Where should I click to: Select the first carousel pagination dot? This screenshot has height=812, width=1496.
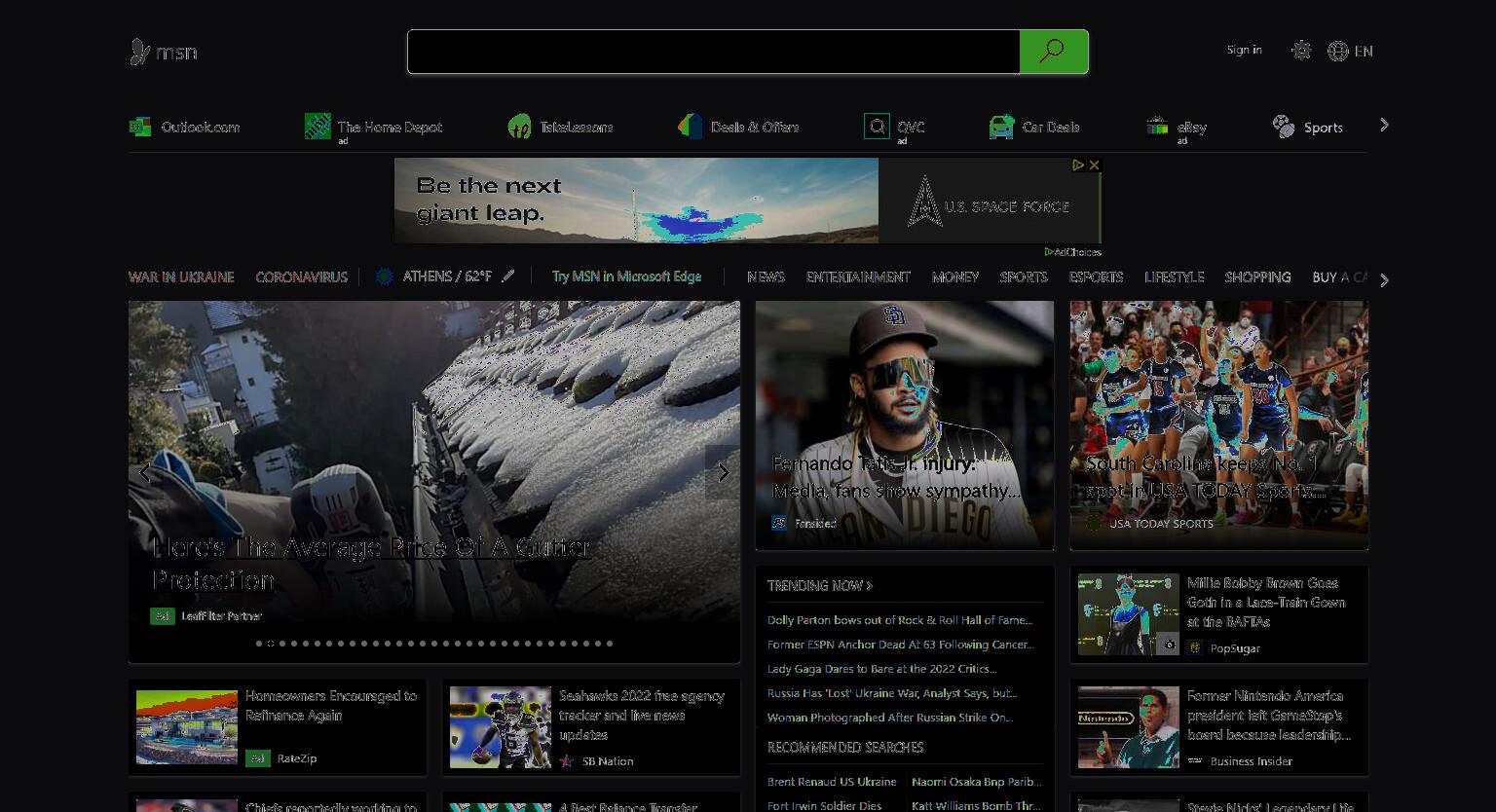(x=259, y=644)
